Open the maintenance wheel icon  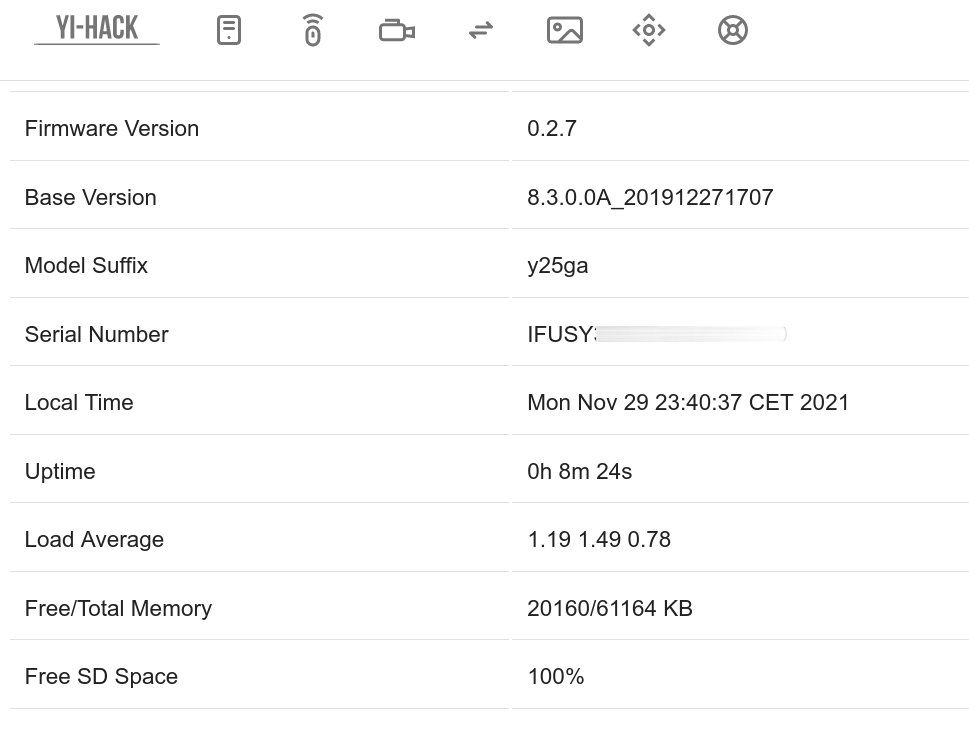point(732,30)
